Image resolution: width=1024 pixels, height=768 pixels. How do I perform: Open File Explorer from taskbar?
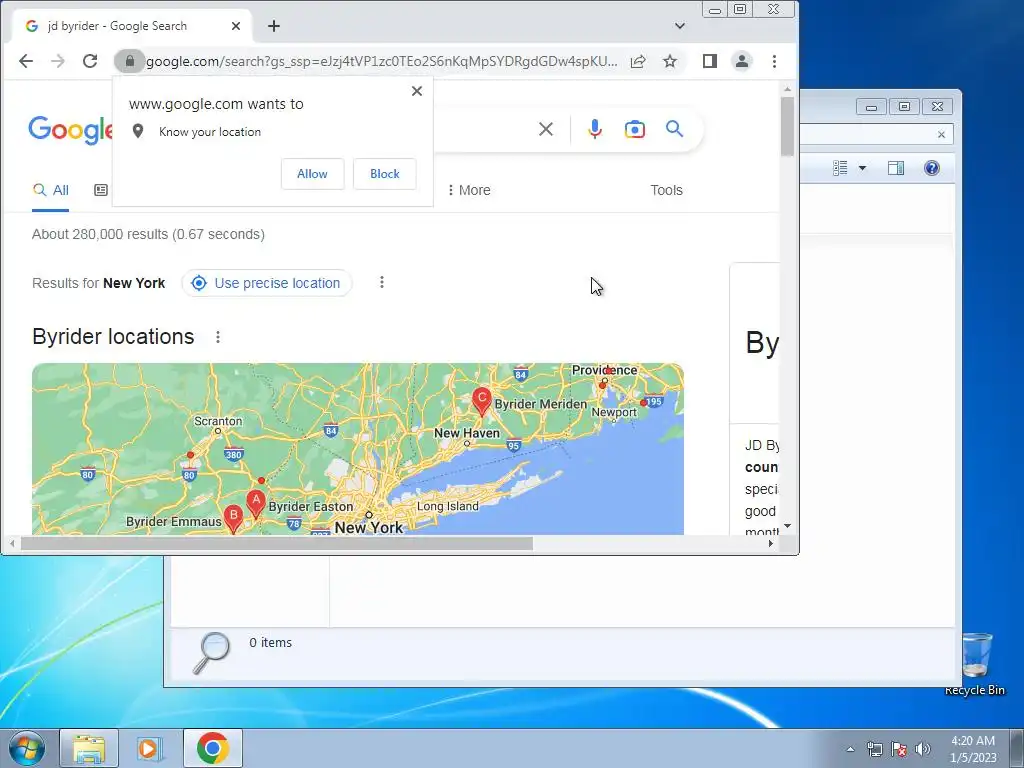pyautogui.click(x=89, y=748)
